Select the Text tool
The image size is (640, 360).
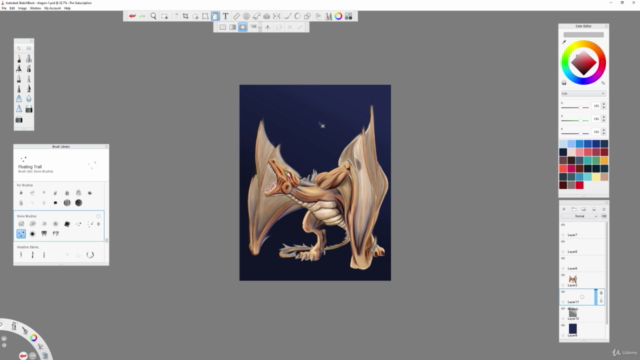coord(225,16)
